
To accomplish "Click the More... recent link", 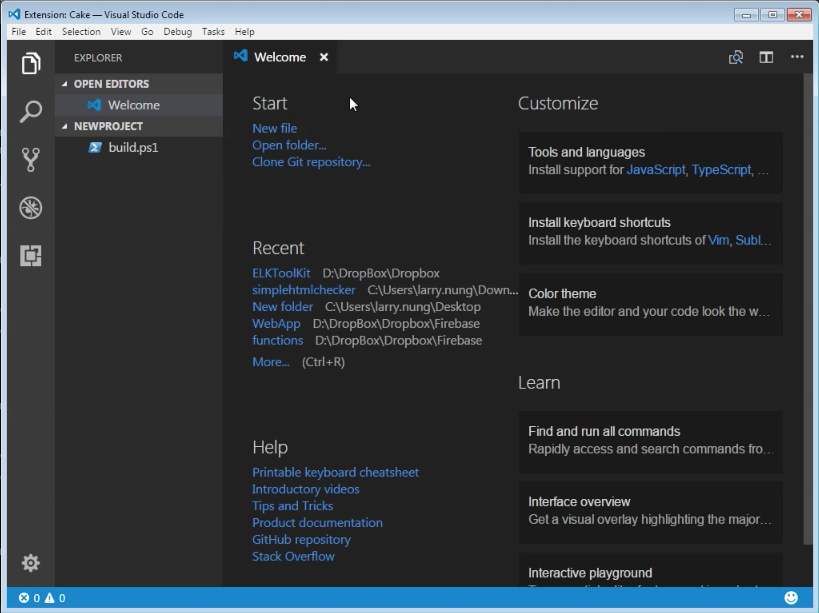I will coord(271,362).
